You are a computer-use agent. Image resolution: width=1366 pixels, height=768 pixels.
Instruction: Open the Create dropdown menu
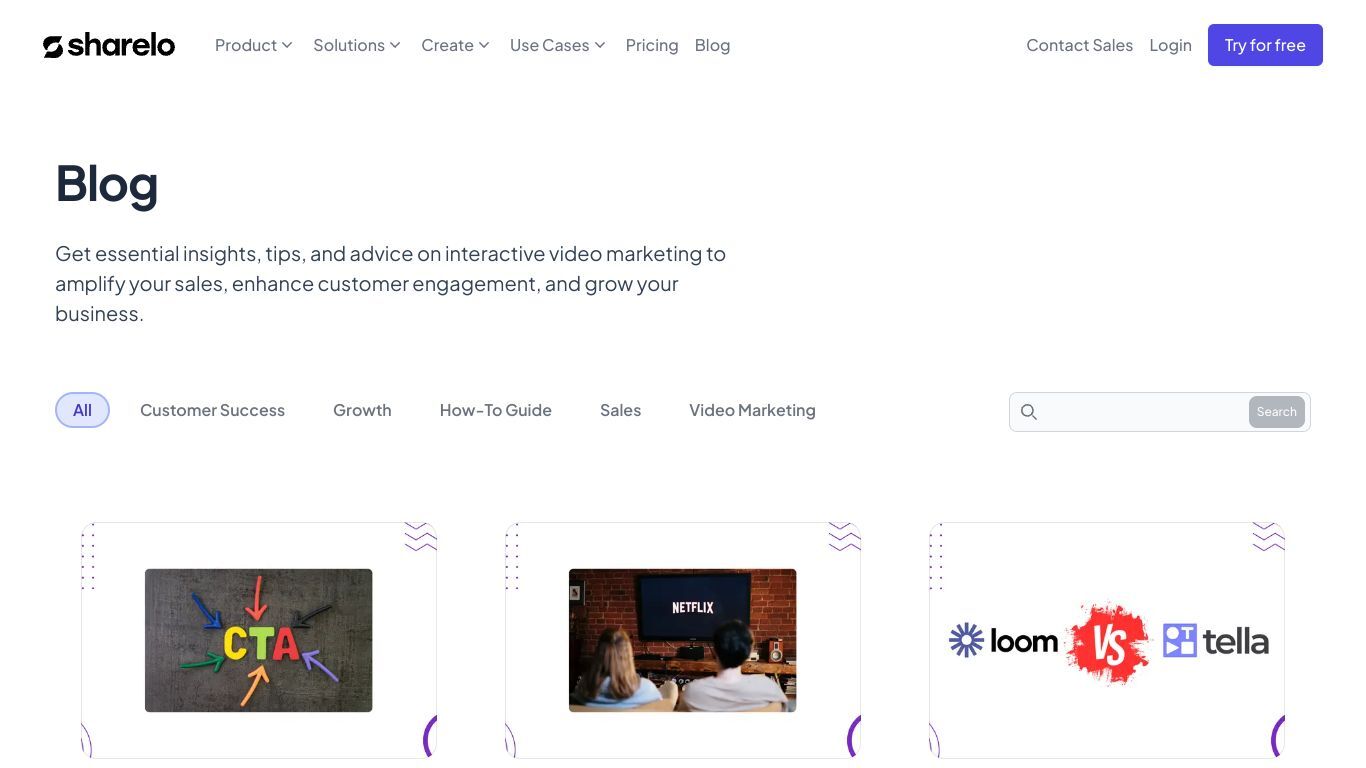click(x=455, y=45)
